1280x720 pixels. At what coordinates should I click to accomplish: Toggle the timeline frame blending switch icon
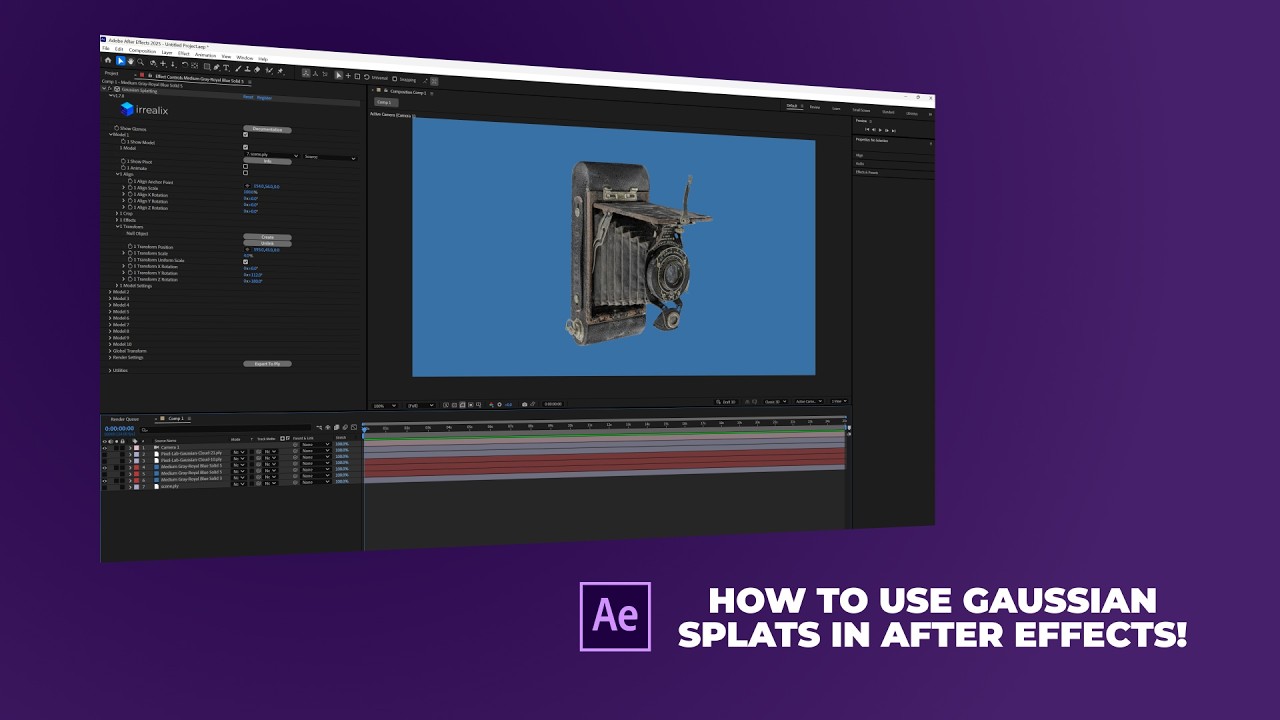click(x=338, y=427)
